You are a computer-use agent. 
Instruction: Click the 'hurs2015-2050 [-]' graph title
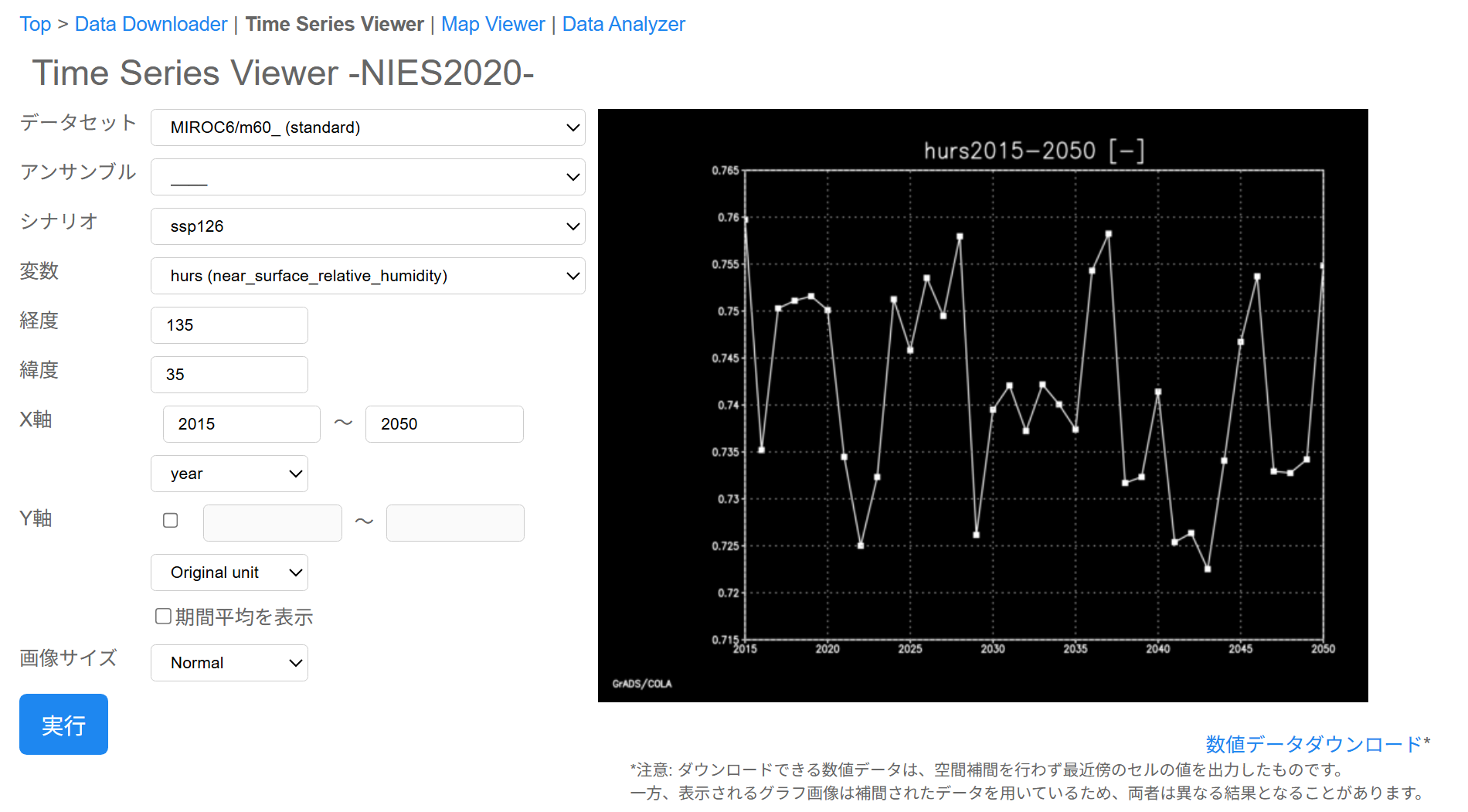click(x=1035, y=151)
